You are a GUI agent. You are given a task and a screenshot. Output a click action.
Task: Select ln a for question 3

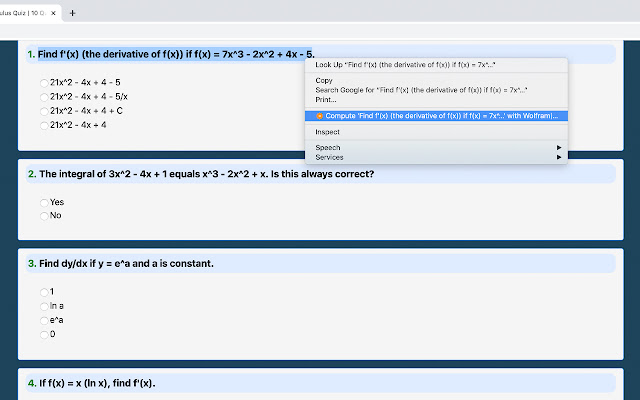(x=45, y=306)
